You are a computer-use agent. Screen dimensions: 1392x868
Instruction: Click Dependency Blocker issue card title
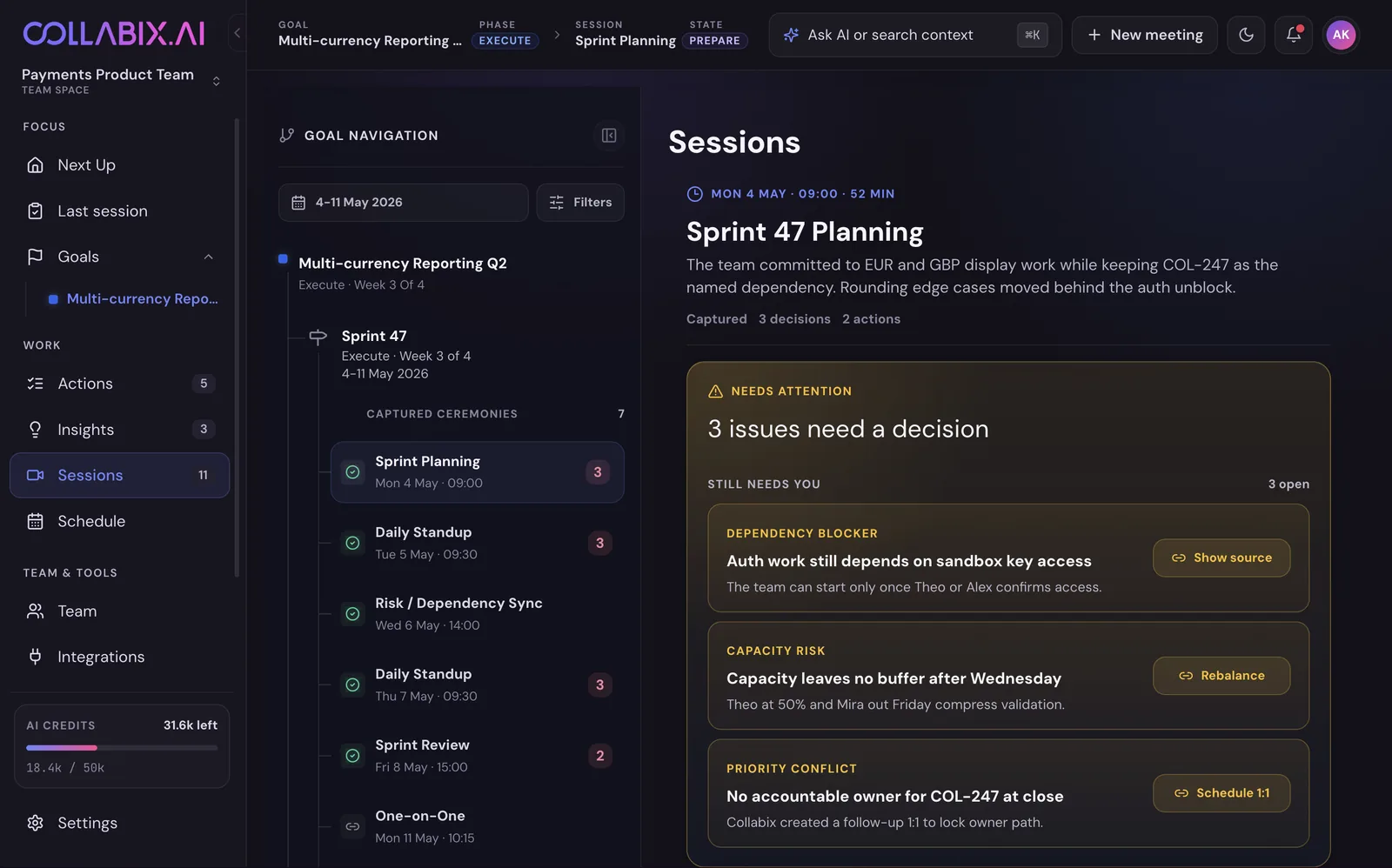[909, 561]
